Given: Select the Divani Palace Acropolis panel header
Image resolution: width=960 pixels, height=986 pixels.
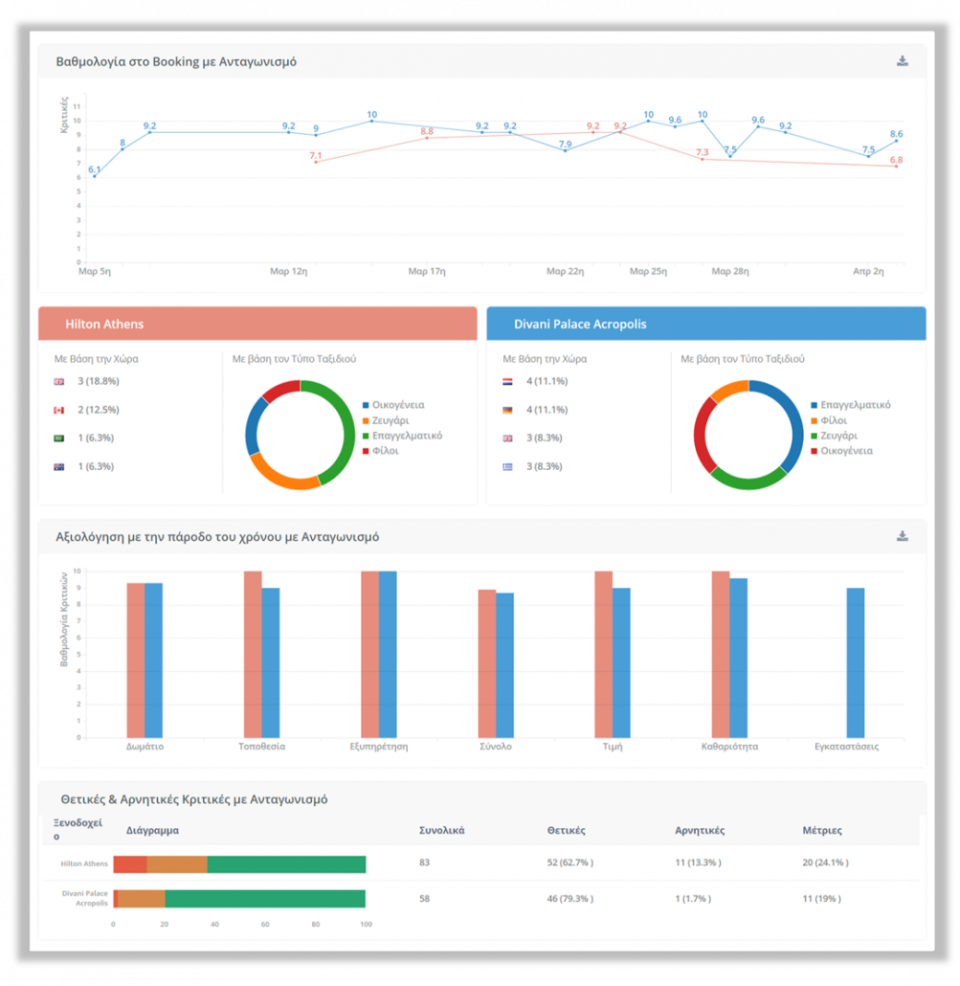Looking at the screenshot, I should tap(705, 324).
